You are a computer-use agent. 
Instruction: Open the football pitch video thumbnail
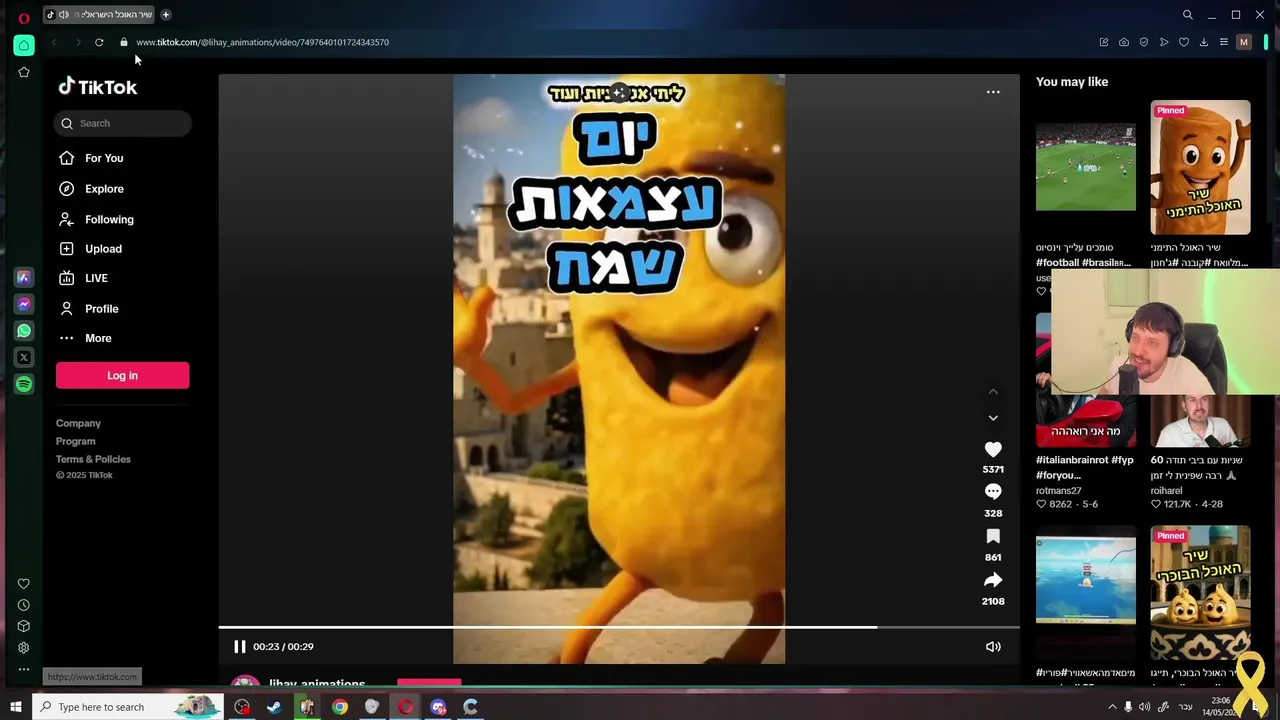click(1085, 167)
